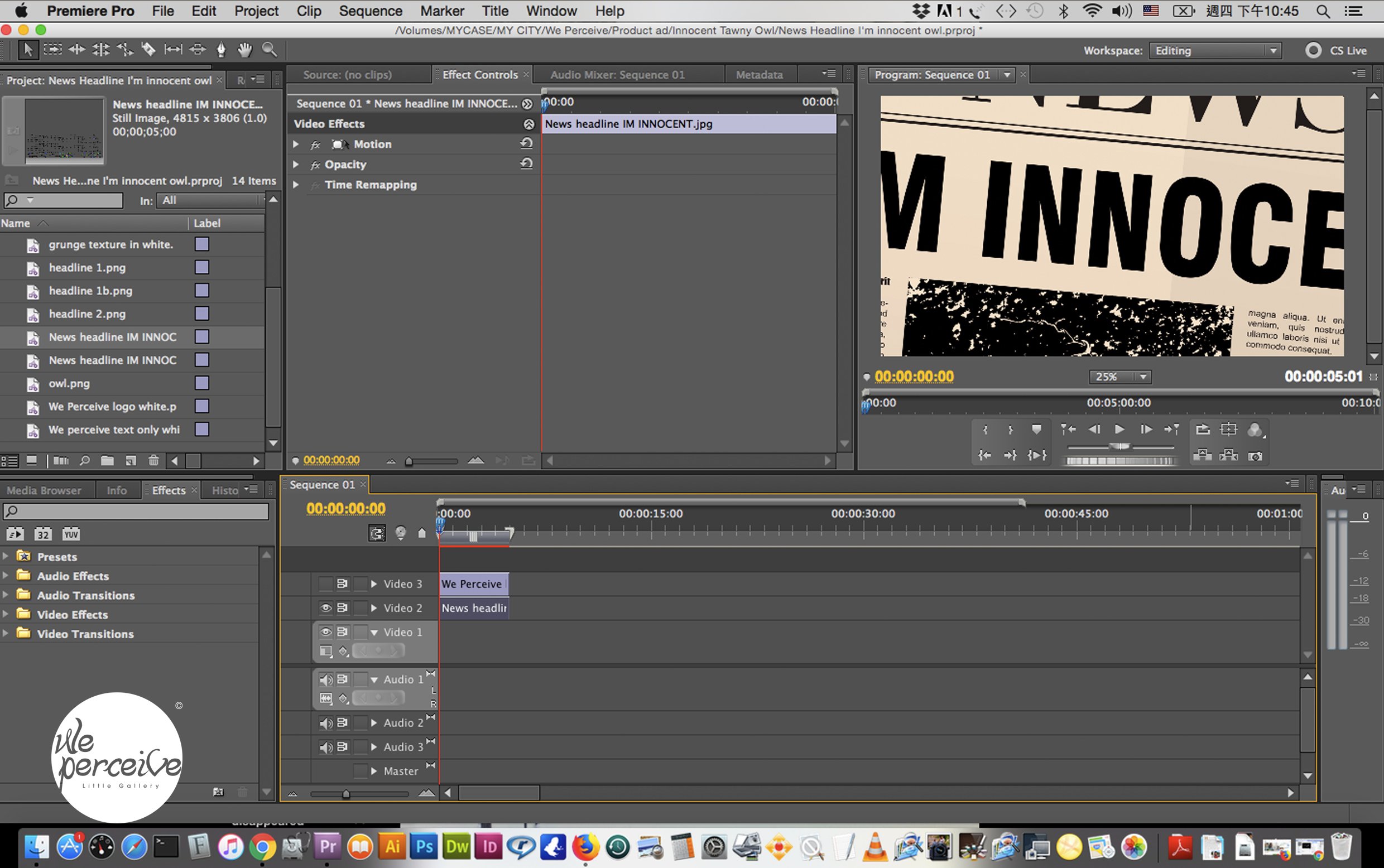Expand Time Remapping properties

pyautogui.click(x=296, y=185)
